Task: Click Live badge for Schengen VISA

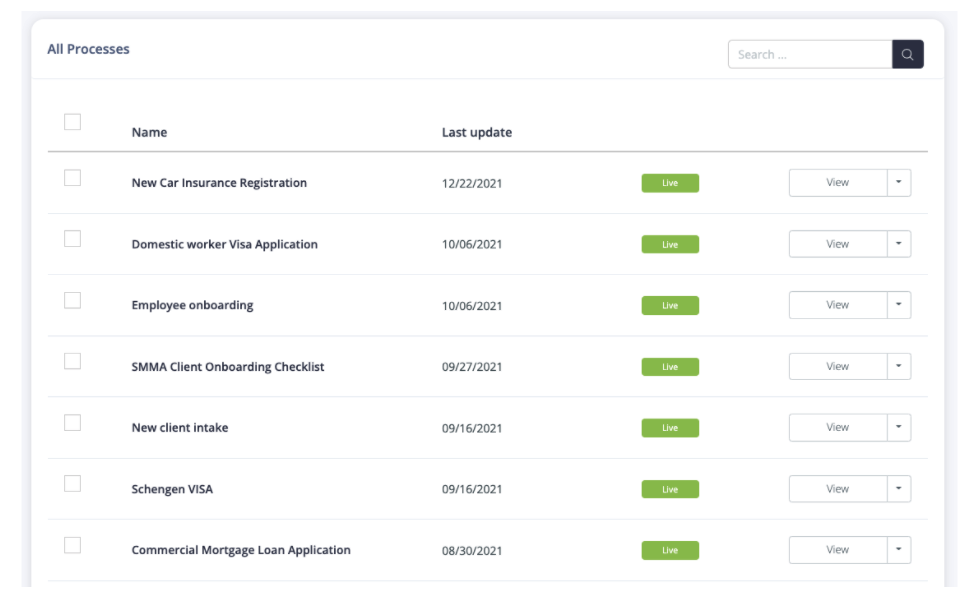Action: (670, 489)
